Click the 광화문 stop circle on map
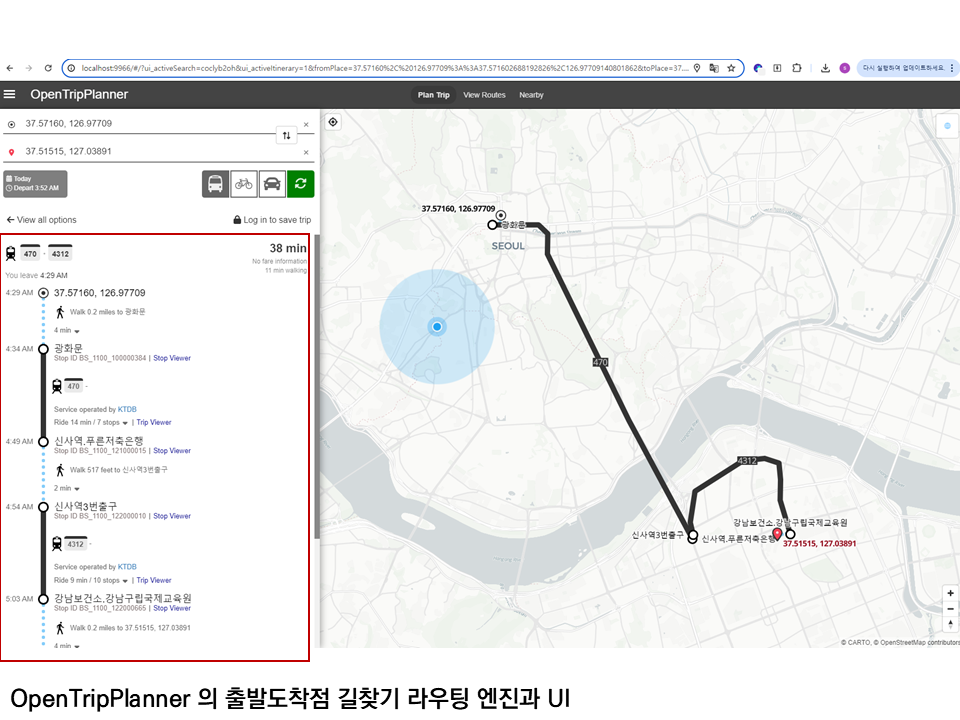Screen dimensions: 960x720 point(492,225)
